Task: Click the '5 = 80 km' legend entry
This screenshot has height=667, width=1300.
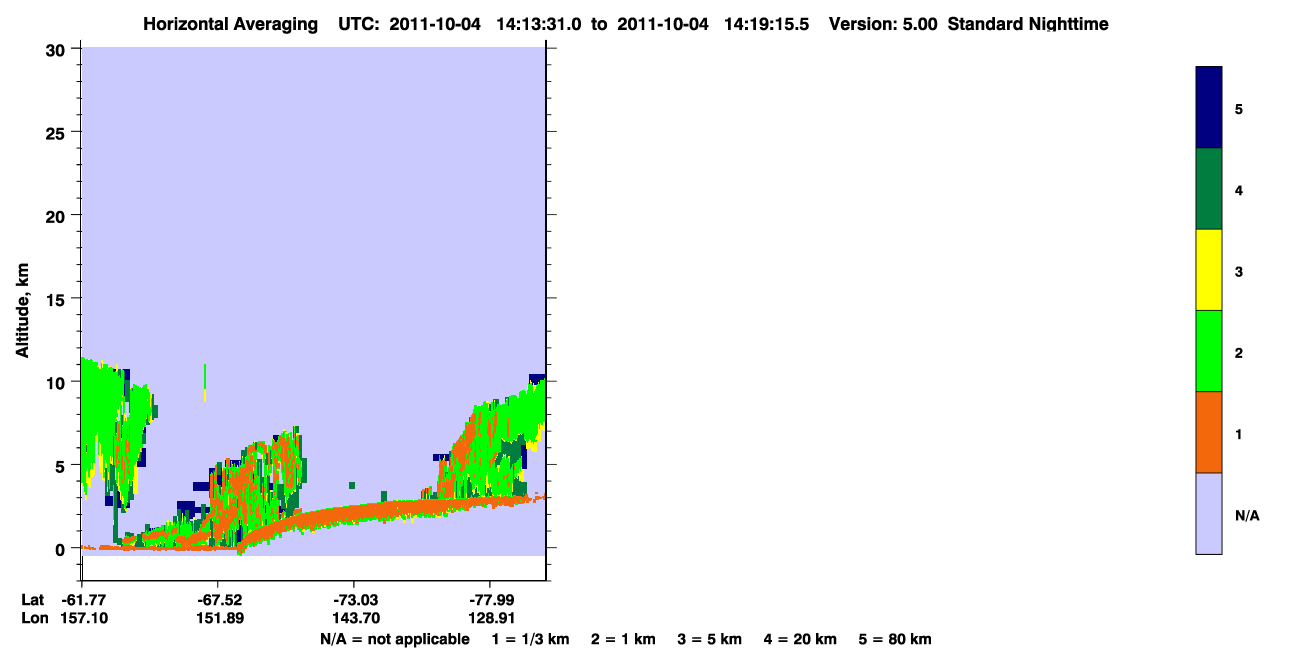Action: point(895,640)
